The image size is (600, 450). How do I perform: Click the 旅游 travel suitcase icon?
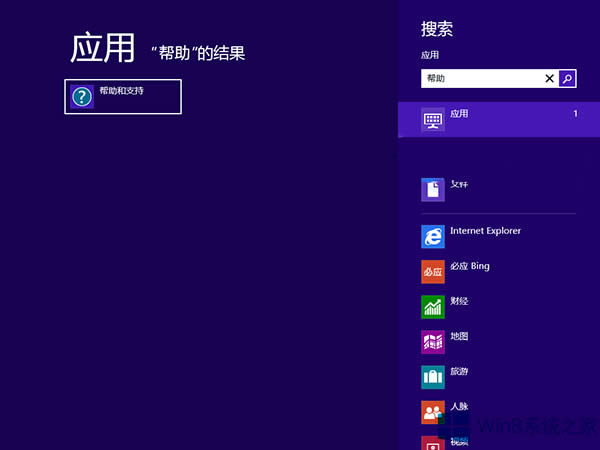433,377
